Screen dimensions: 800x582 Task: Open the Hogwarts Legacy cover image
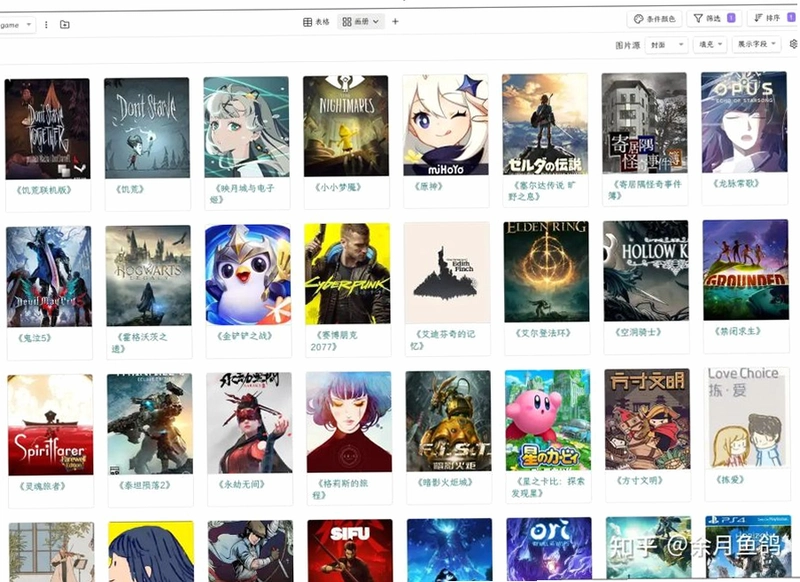[x=148, y=275]
